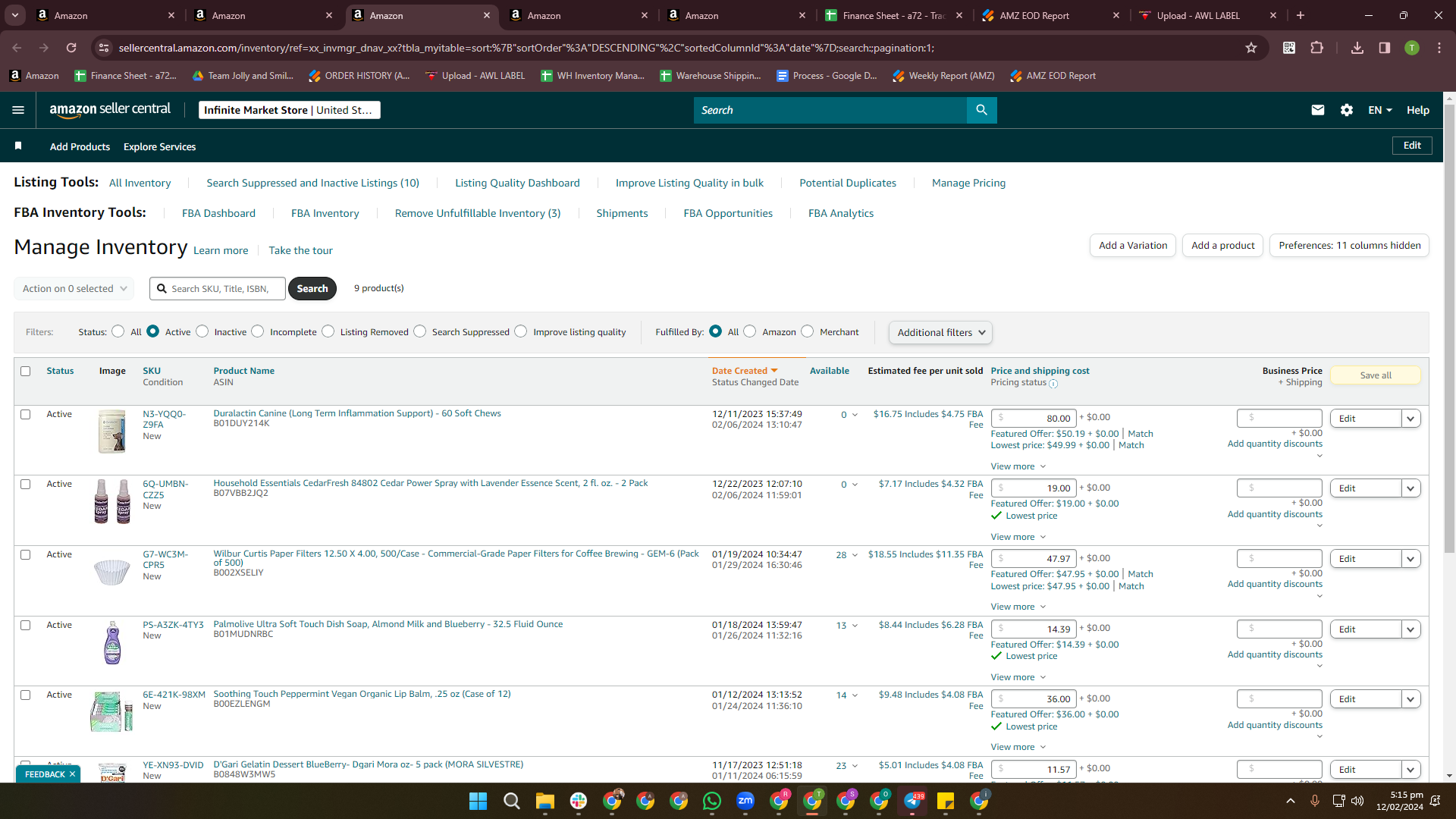The image size is (1456, 819).
Task: Check the row checkbox for Duralactin Canine
Action: (x=26, y=415)
